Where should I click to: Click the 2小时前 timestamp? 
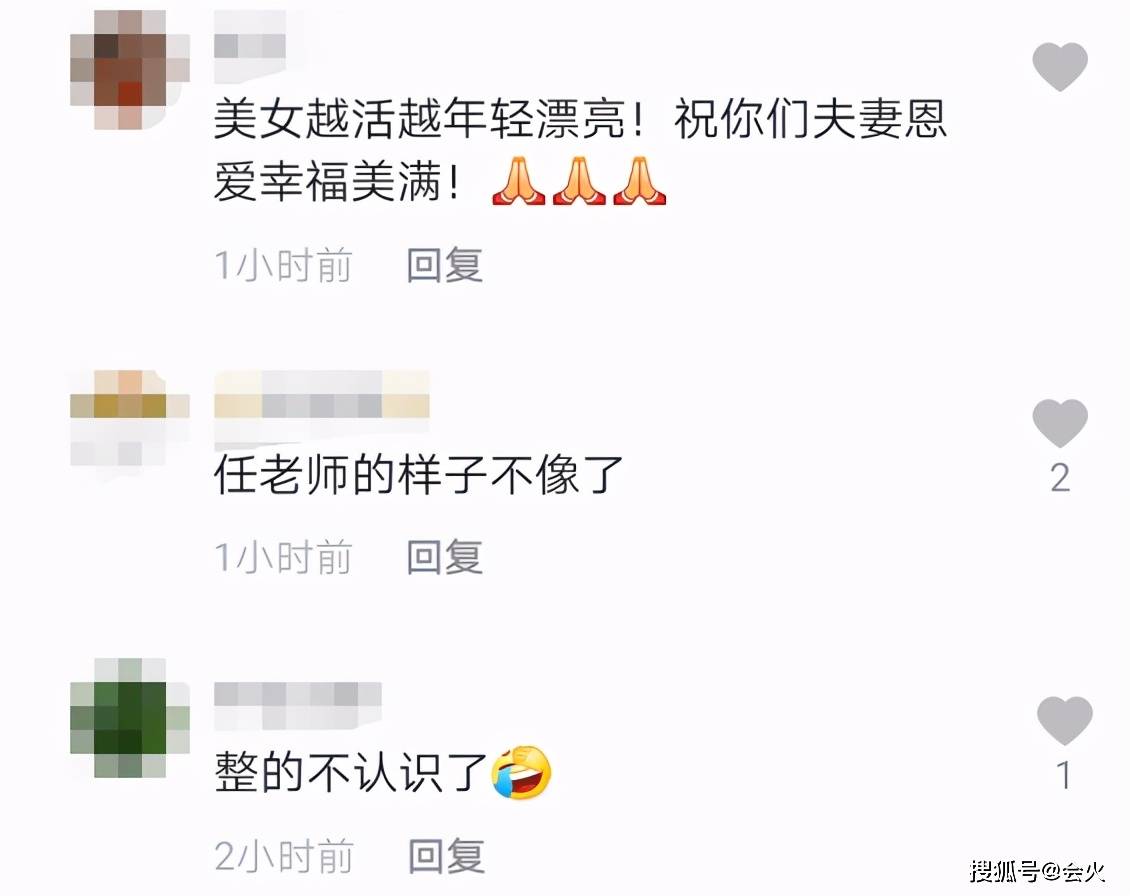tap(284, 856)
